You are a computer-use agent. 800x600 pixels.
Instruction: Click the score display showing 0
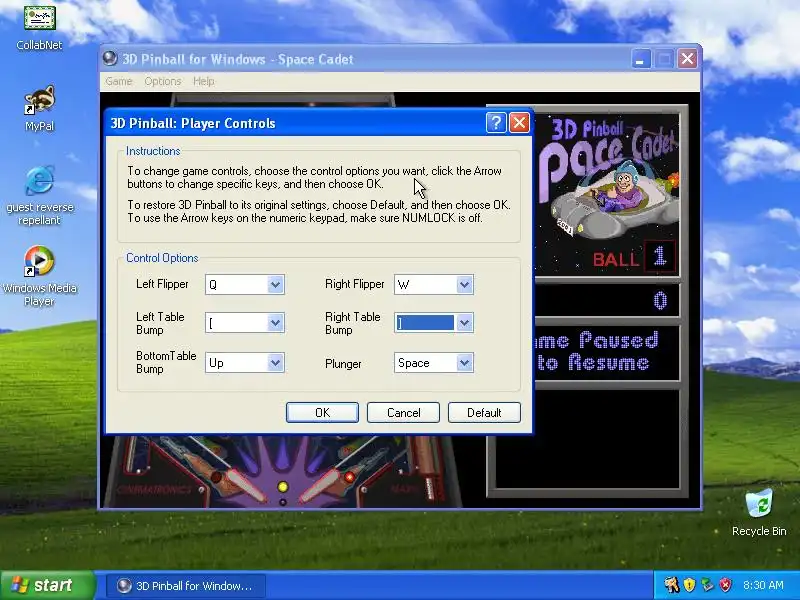coord(607,301)
